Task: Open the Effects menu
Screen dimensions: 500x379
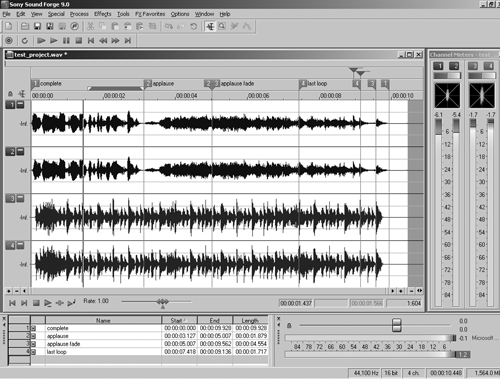Action: (x=103, y=14)
